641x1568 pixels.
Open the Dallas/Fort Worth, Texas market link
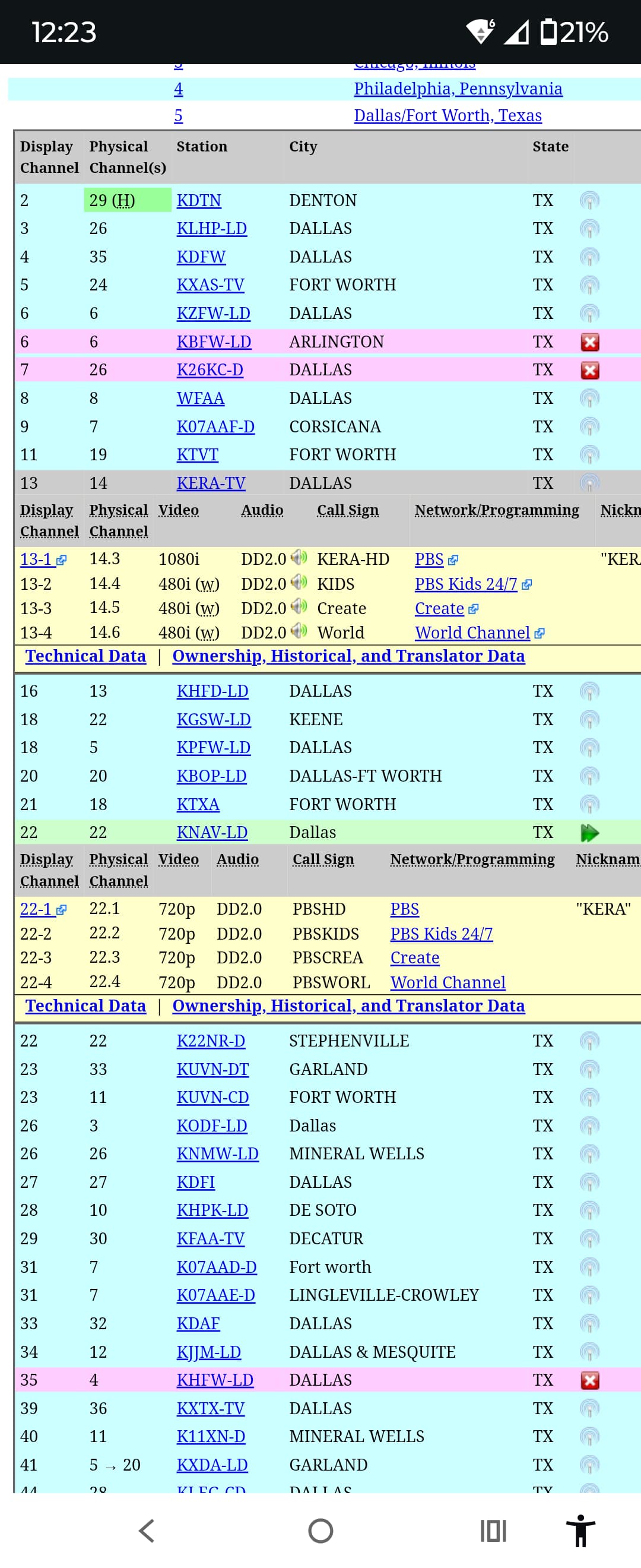[447, 116]
